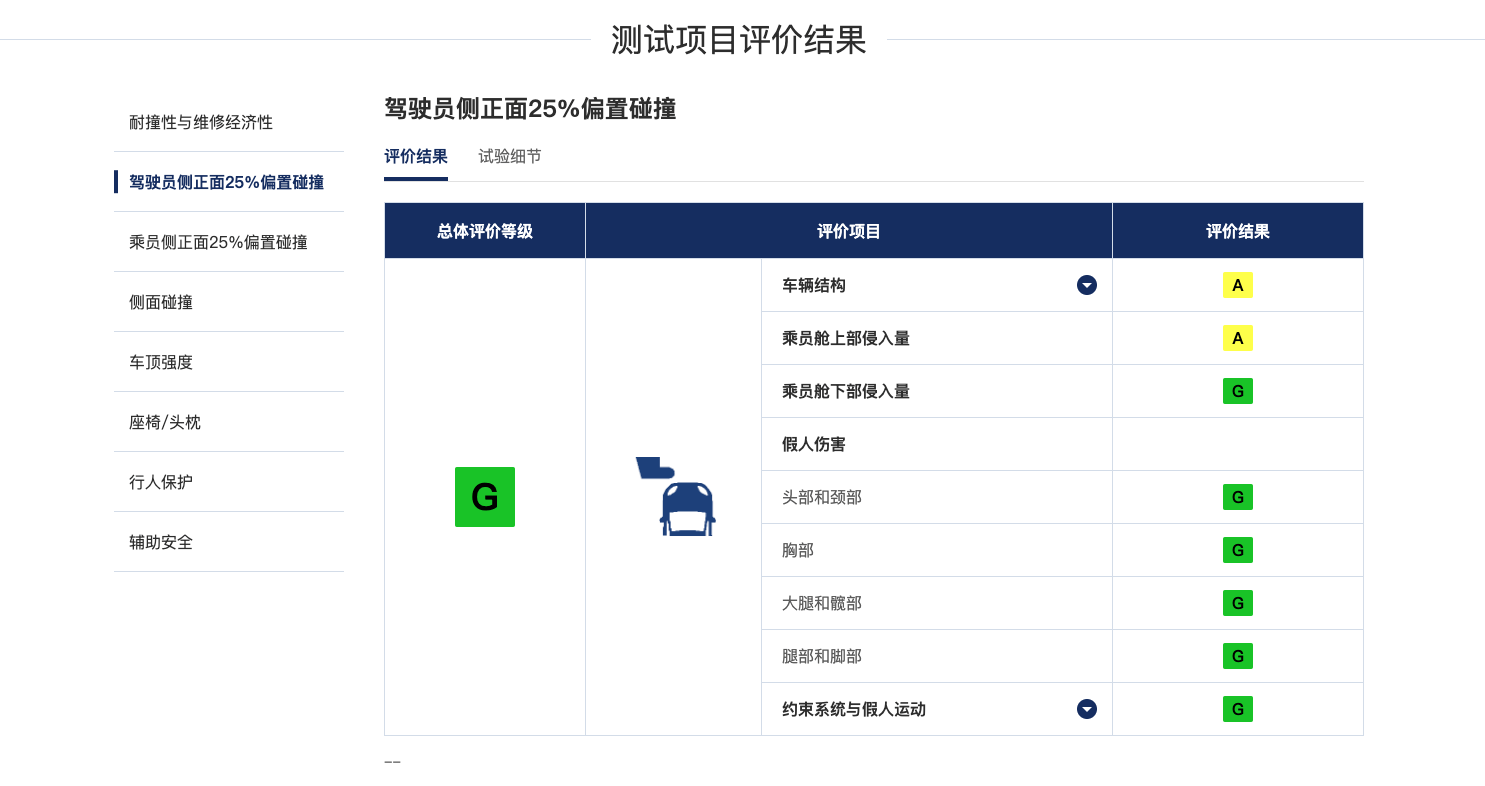Click the green G badge for 乘员舱下部侵入量
Screen dimensions: 1485x786
coord(1238,391)
